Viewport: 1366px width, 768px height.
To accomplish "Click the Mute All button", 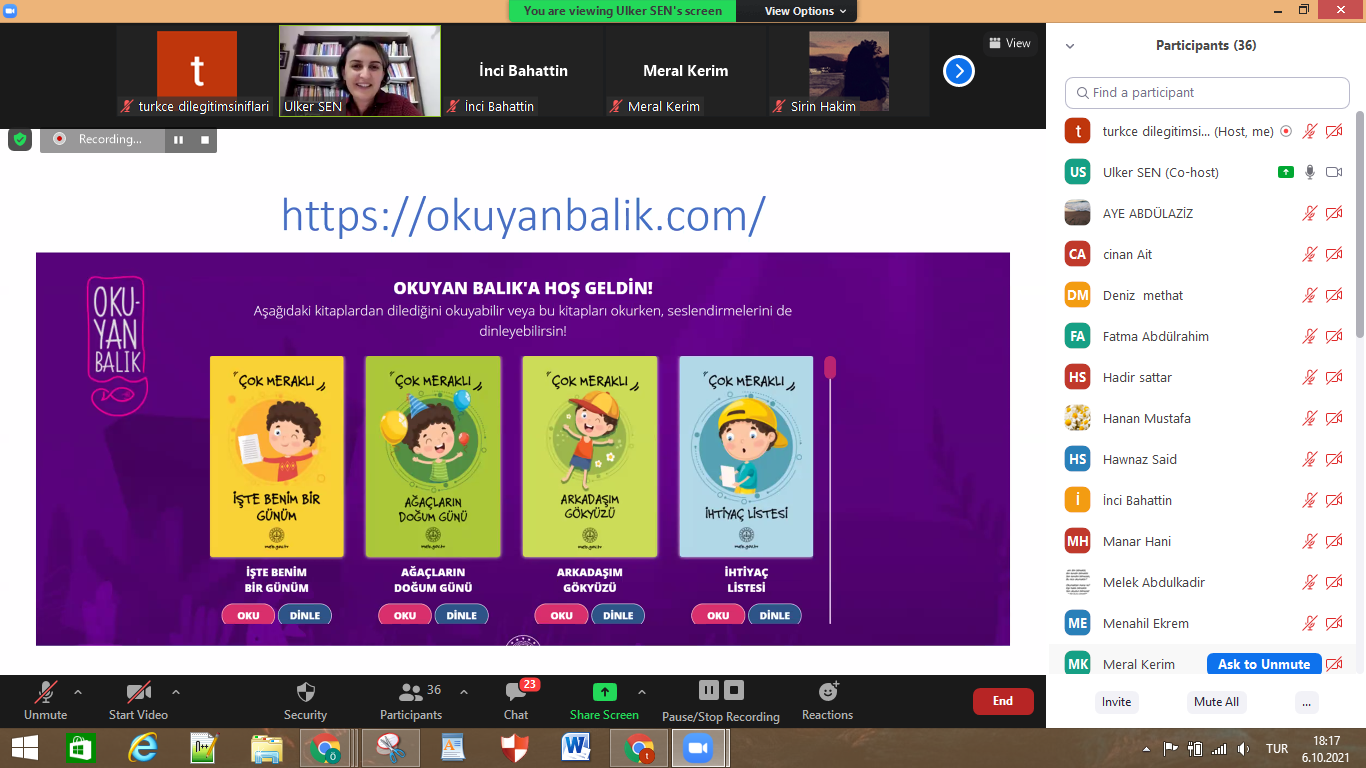I will point(1216,702).
